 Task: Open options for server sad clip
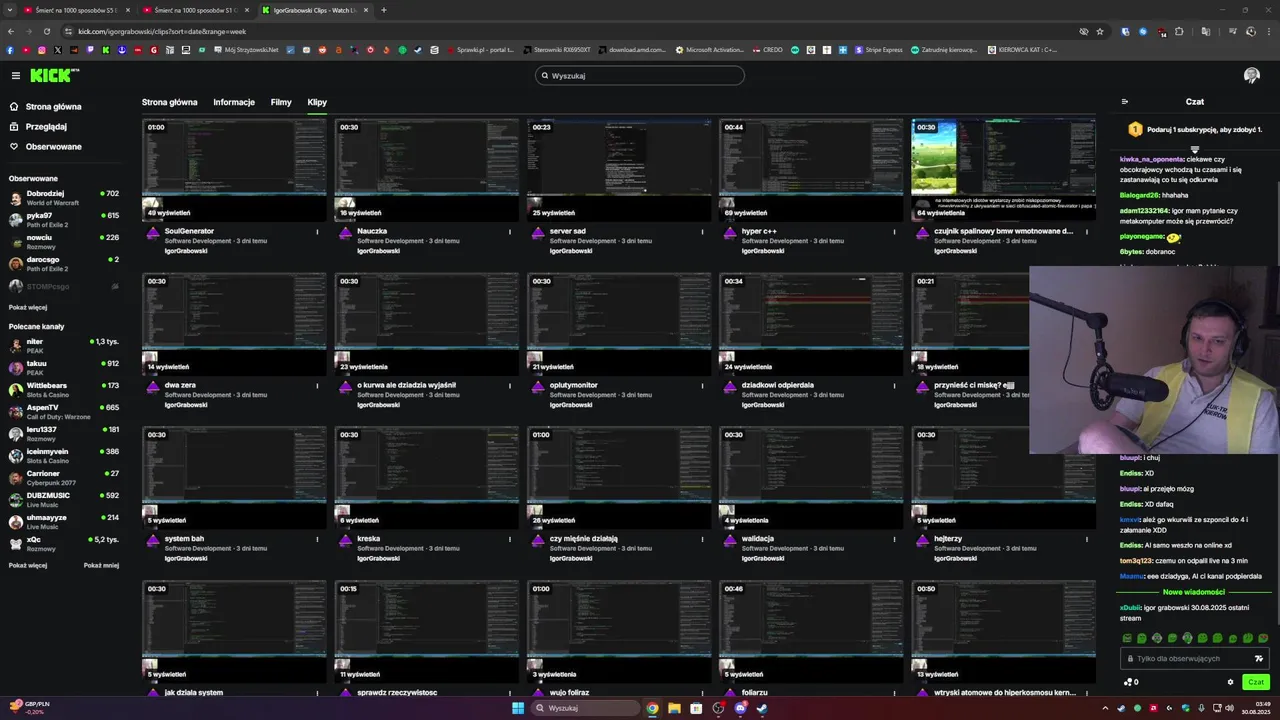[x=702, y=231]
